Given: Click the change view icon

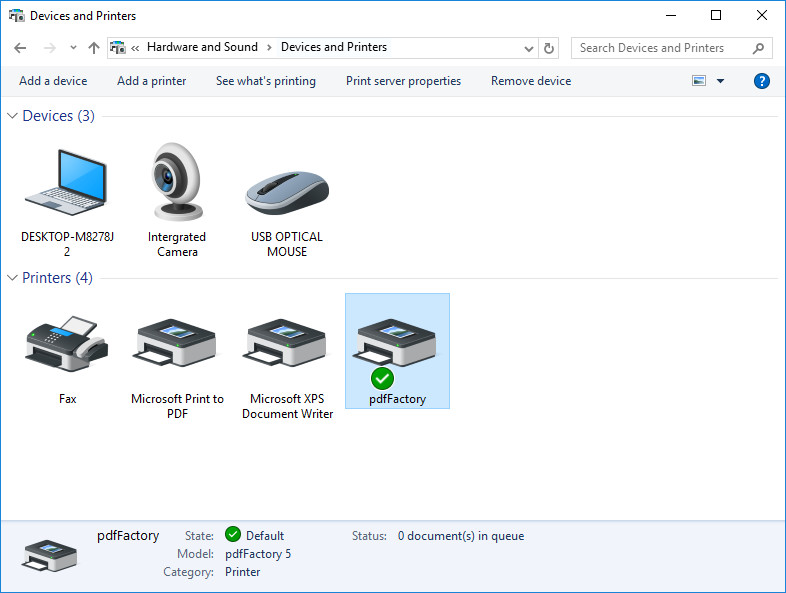Looking at the screenshot, I should pyautogui.click(x=699, y=81).
